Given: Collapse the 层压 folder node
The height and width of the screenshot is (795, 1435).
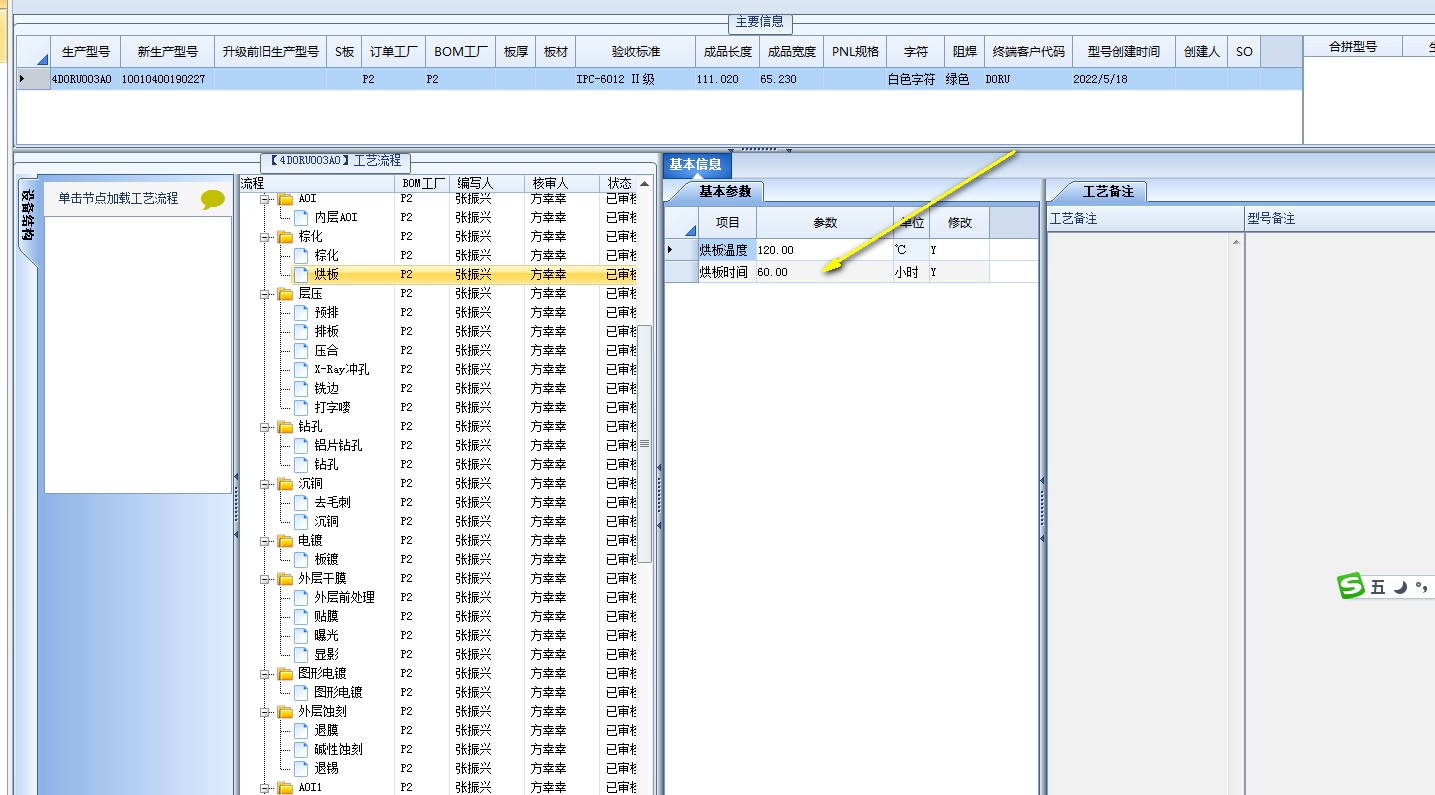Looking at the screenshot, I should point(266,294).
